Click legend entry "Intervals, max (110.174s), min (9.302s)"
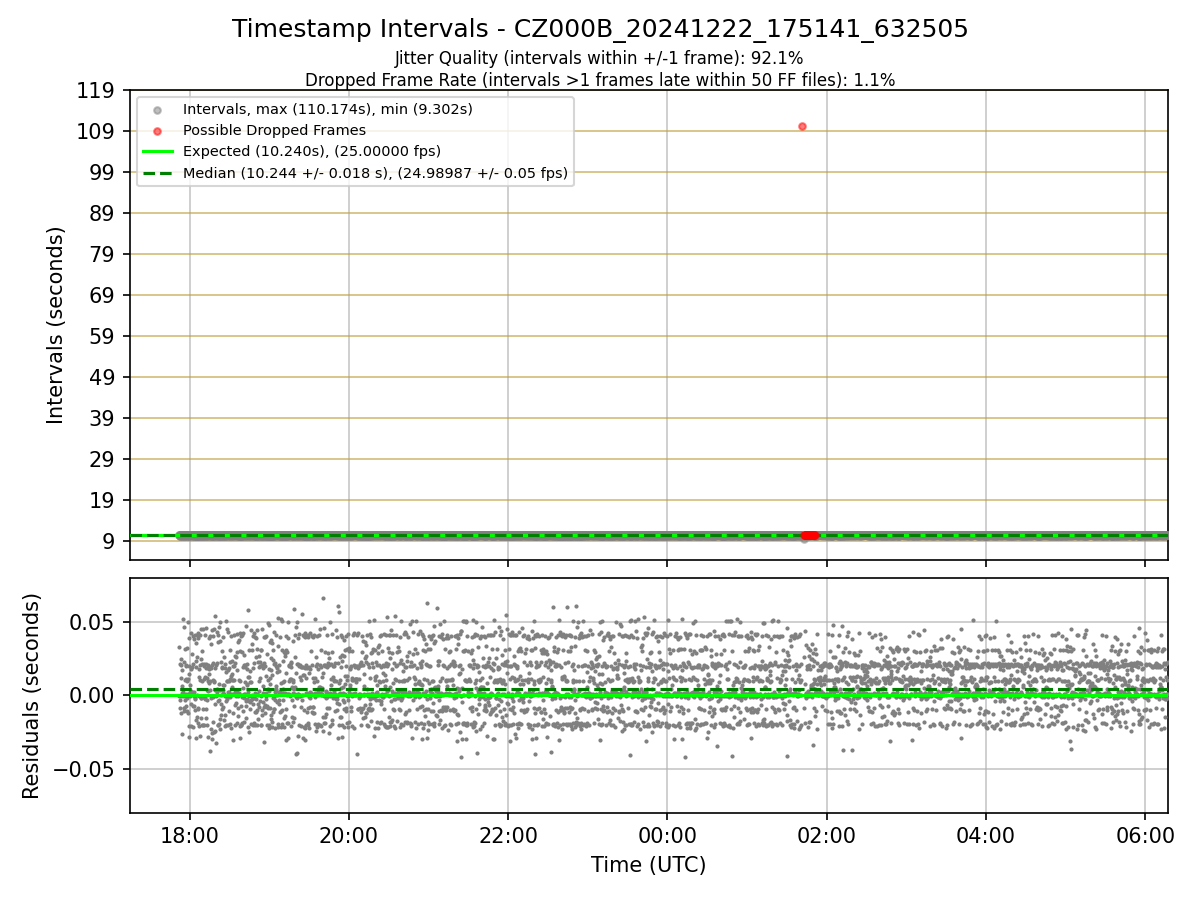This screenshot has width=1200, height=900. (x=328, y=109)
